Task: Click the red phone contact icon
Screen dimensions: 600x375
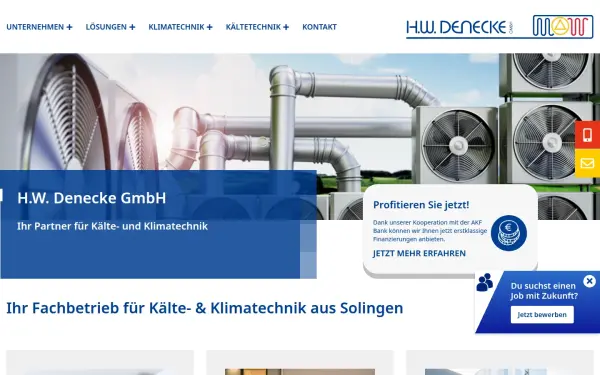Action: 587,135
